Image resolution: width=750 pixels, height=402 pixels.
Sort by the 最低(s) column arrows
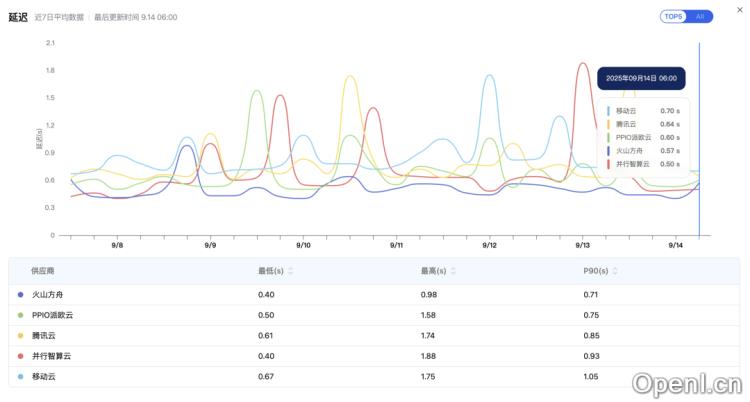click(290, 271)
